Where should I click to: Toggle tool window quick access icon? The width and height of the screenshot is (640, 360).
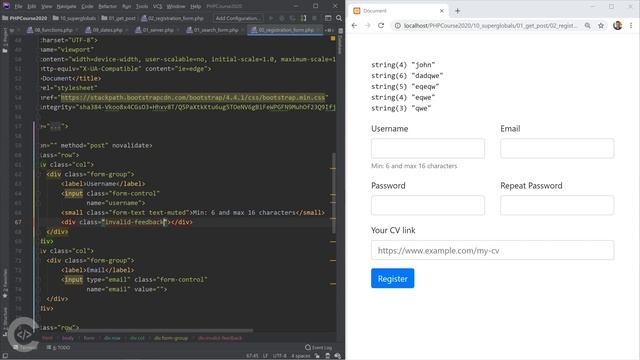click(x=5, y=356)
